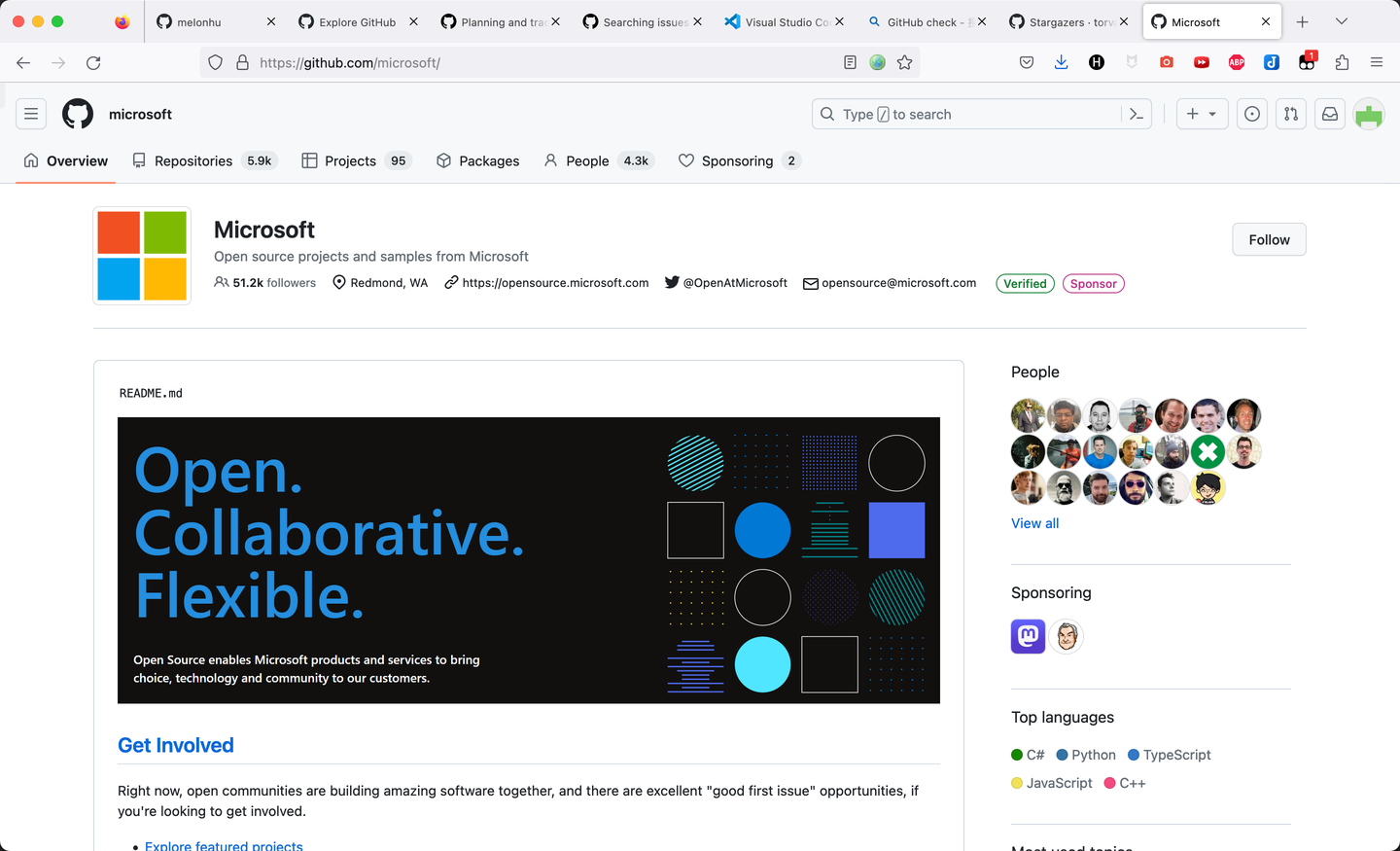This screenshot has height=851, width=1400.
Task: Click the browser back arrow
Action: pyautogui.click(x=23, y=62)
